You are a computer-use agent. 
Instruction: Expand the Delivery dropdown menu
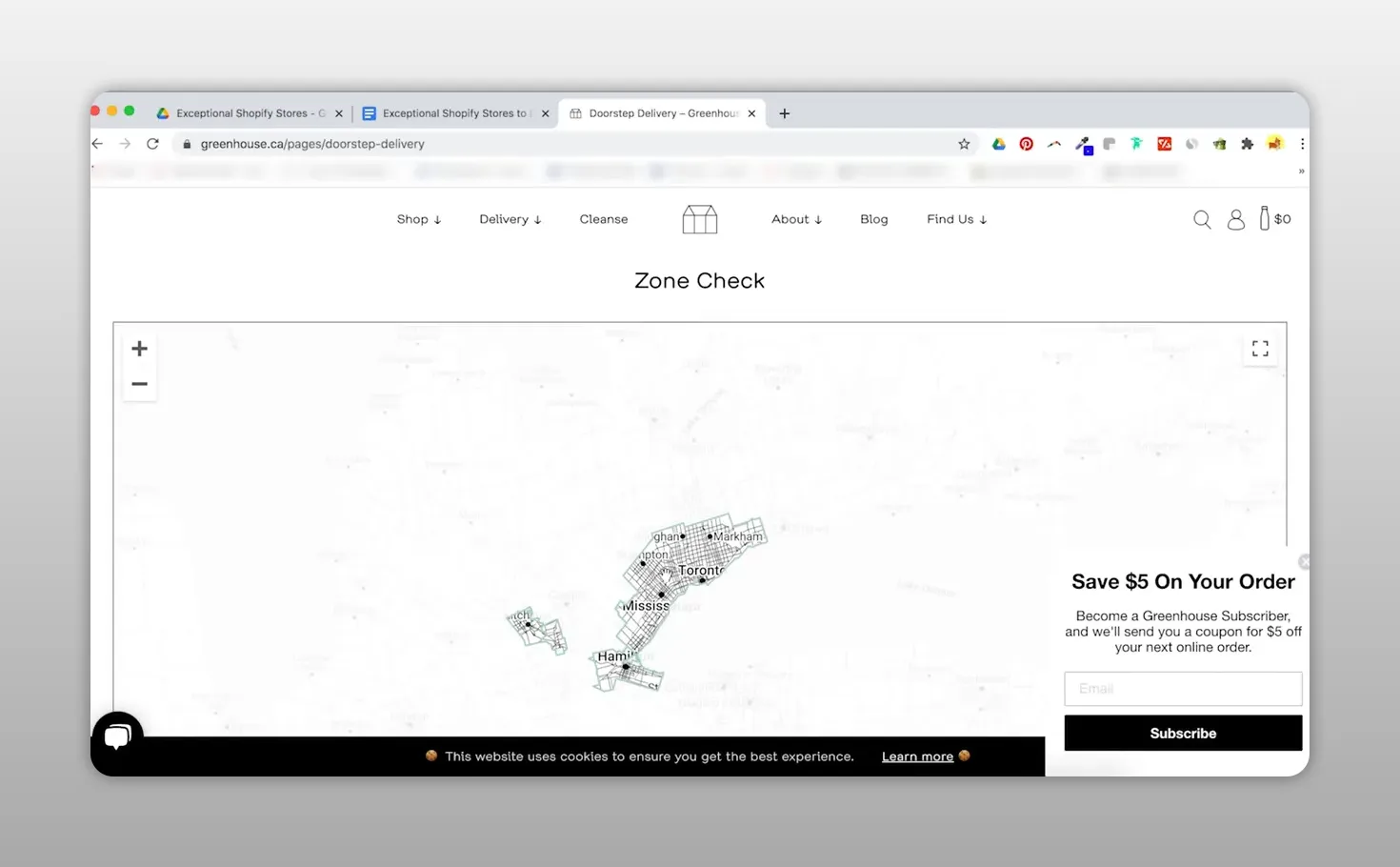(x=510, y=219)
